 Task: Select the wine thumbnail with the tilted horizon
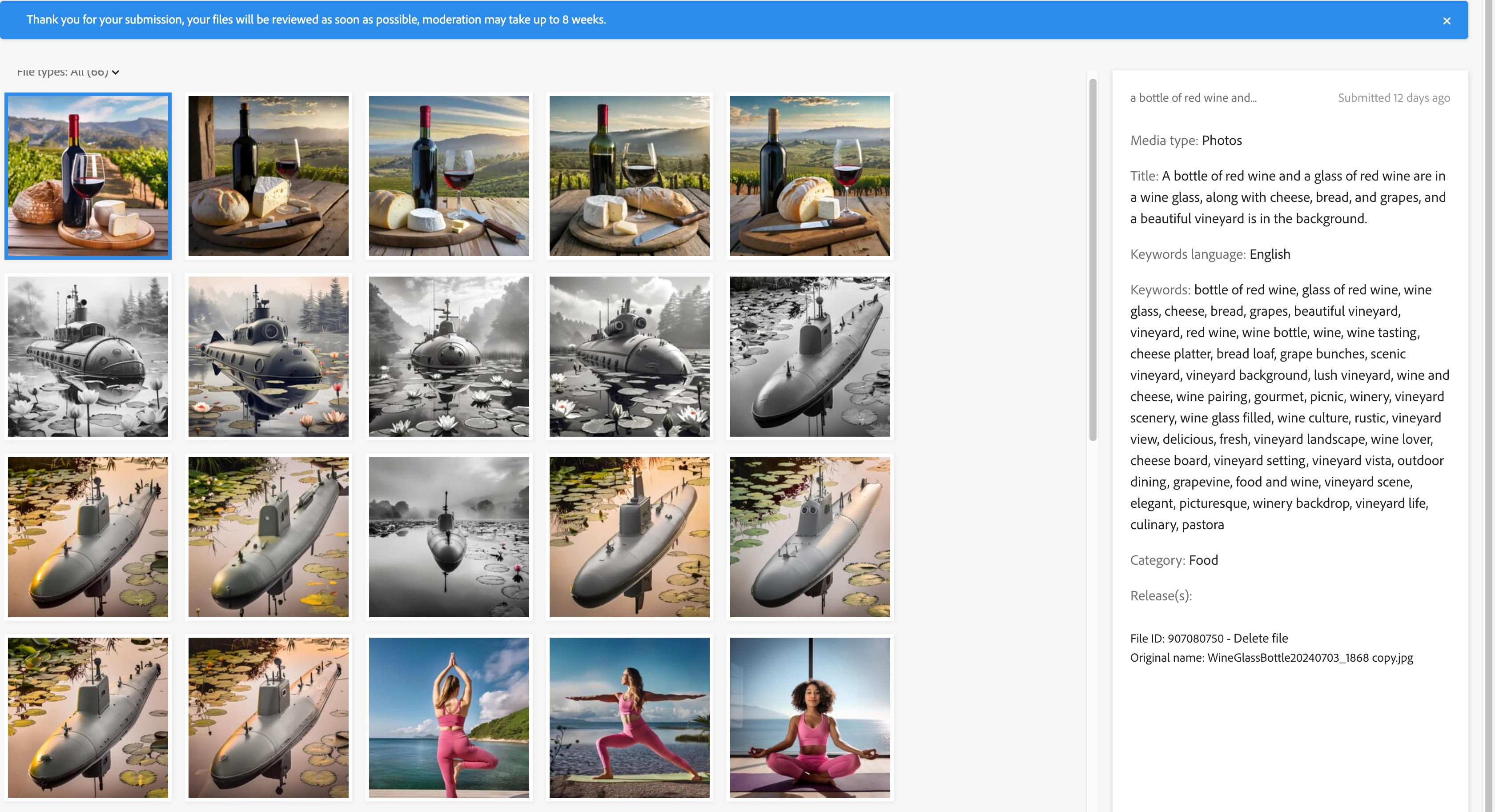(449, 176)
